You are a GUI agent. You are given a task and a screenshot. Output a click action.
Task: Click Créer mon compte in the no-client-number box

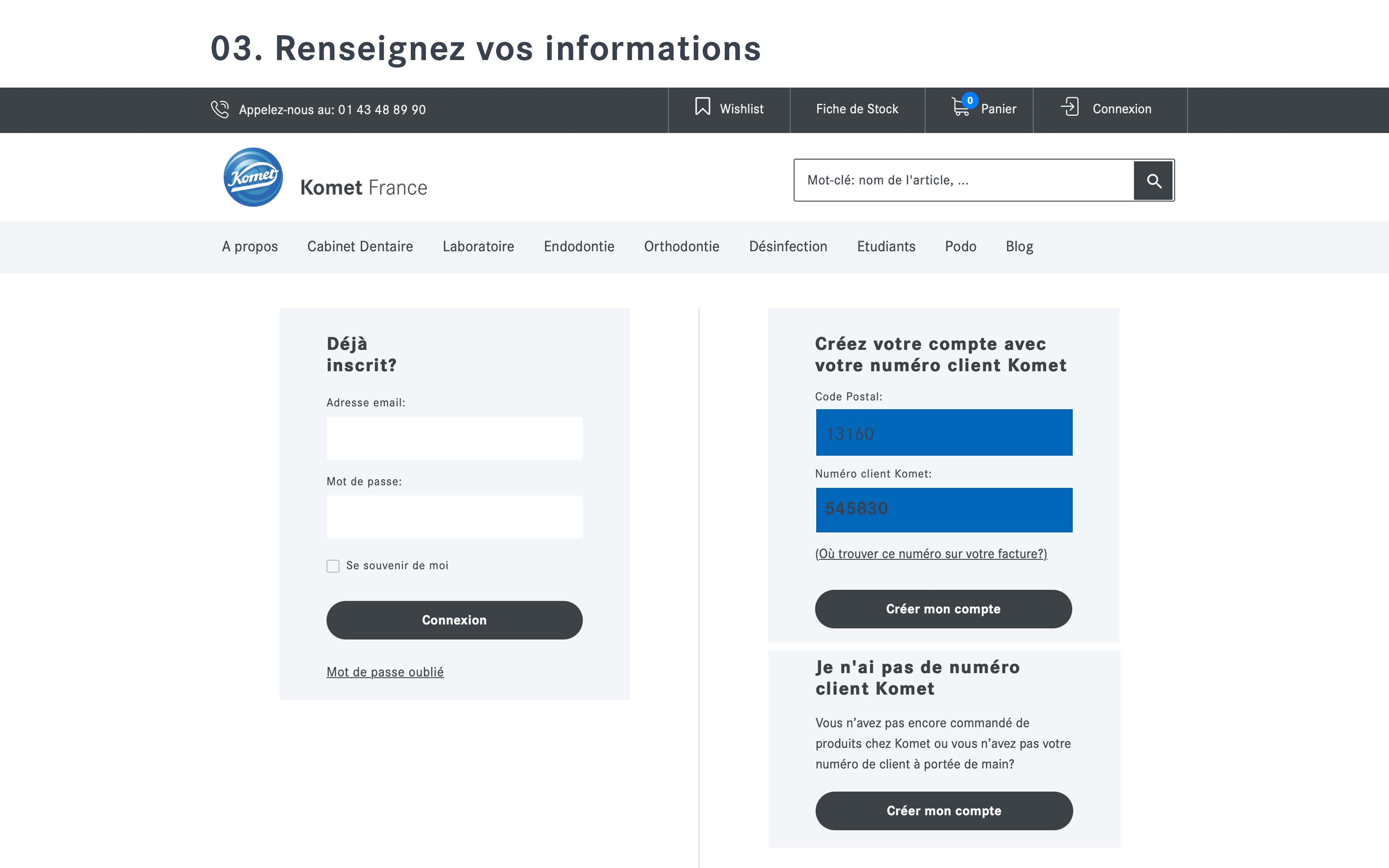pyautogui.click(x=944, y=811)
